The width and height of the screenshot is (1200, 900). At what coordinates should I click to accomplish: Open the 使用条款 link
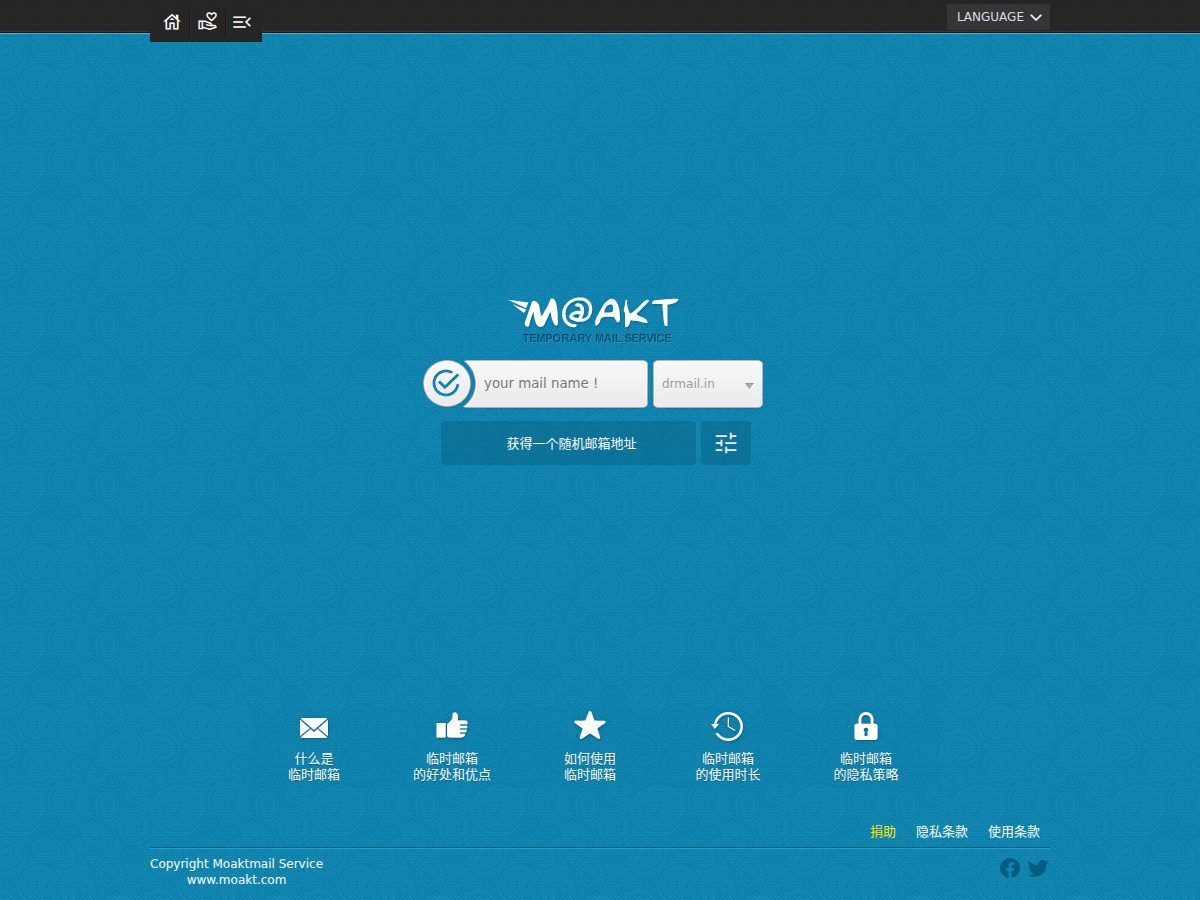point(1014,832)
